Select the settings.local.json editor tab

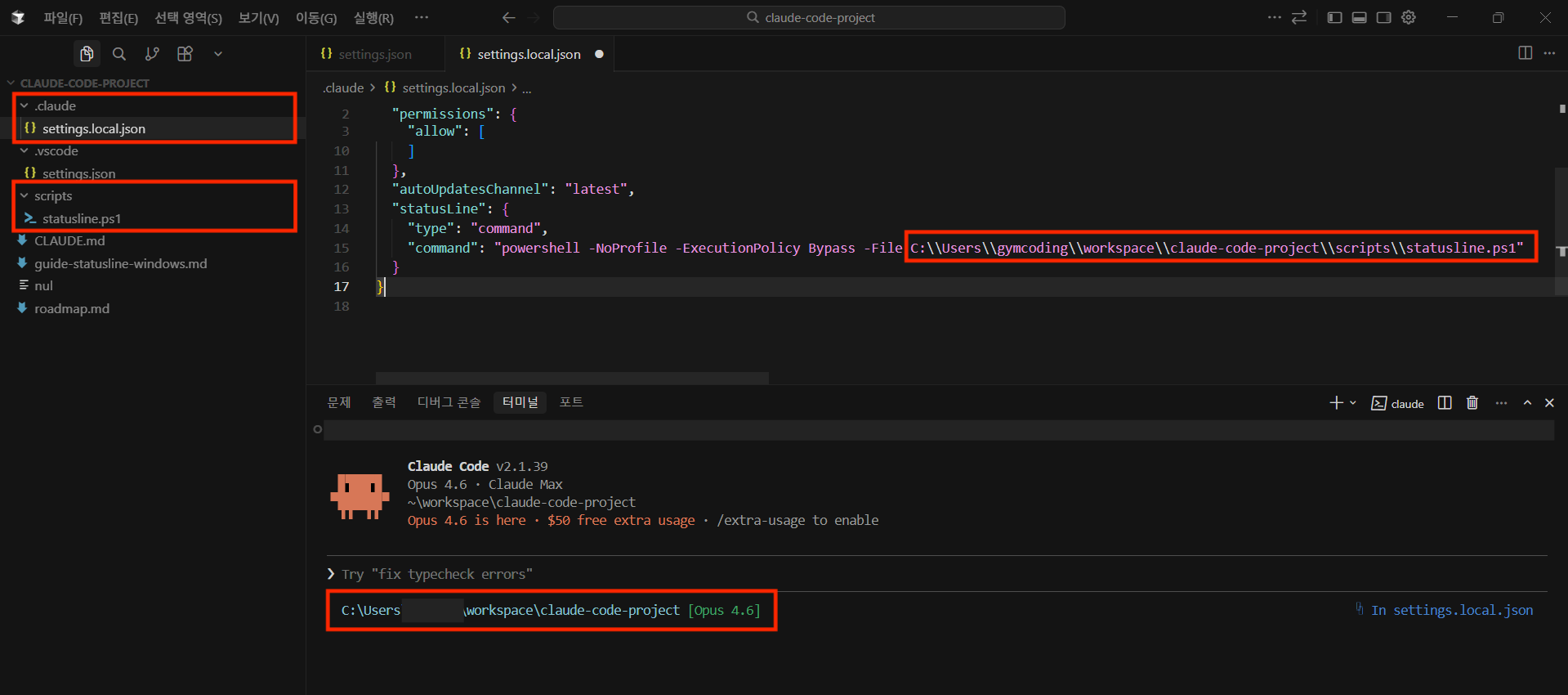tap(529, 54)
